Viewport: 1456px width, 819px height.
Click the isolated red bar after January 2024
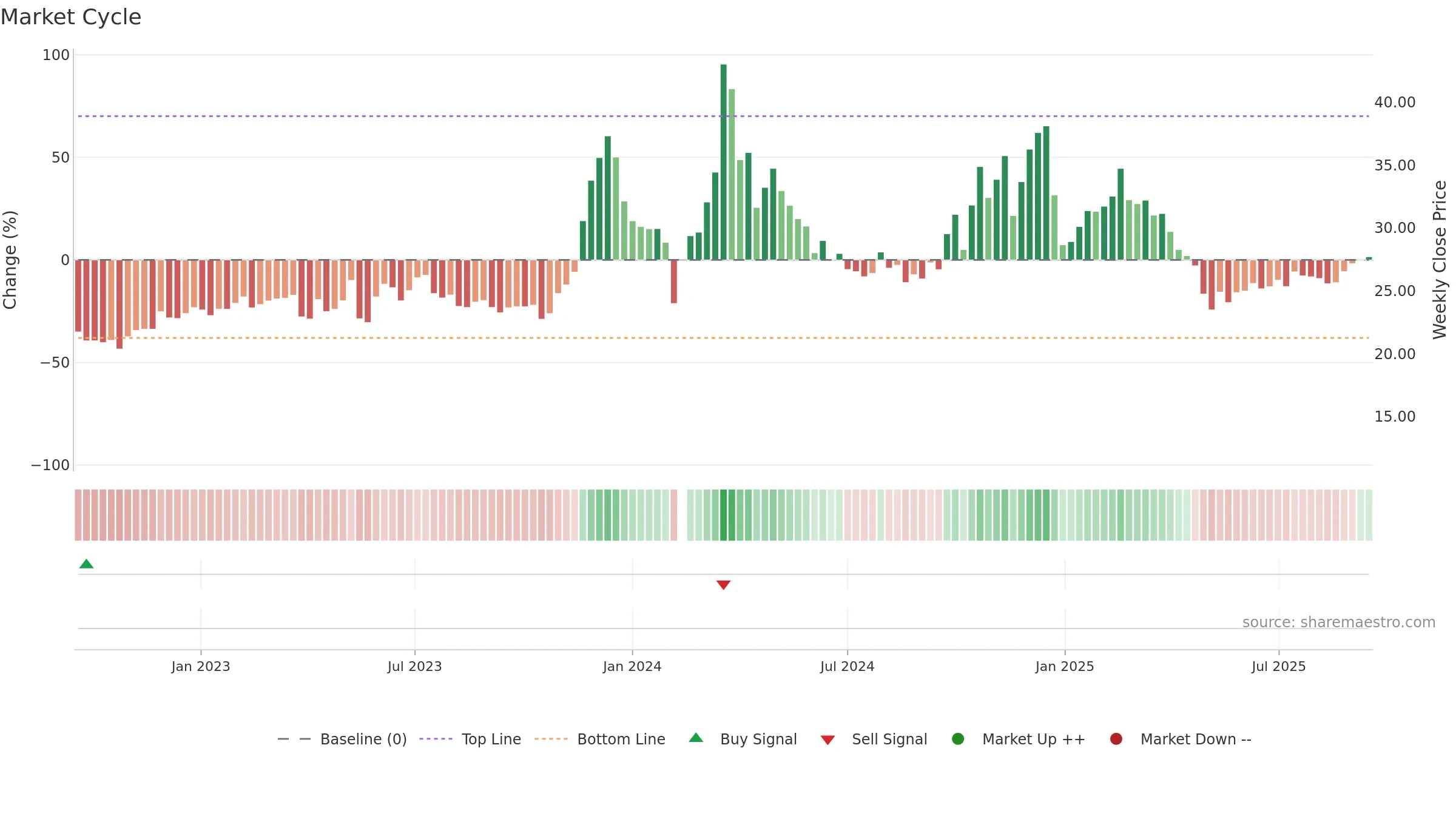point(674,281)
